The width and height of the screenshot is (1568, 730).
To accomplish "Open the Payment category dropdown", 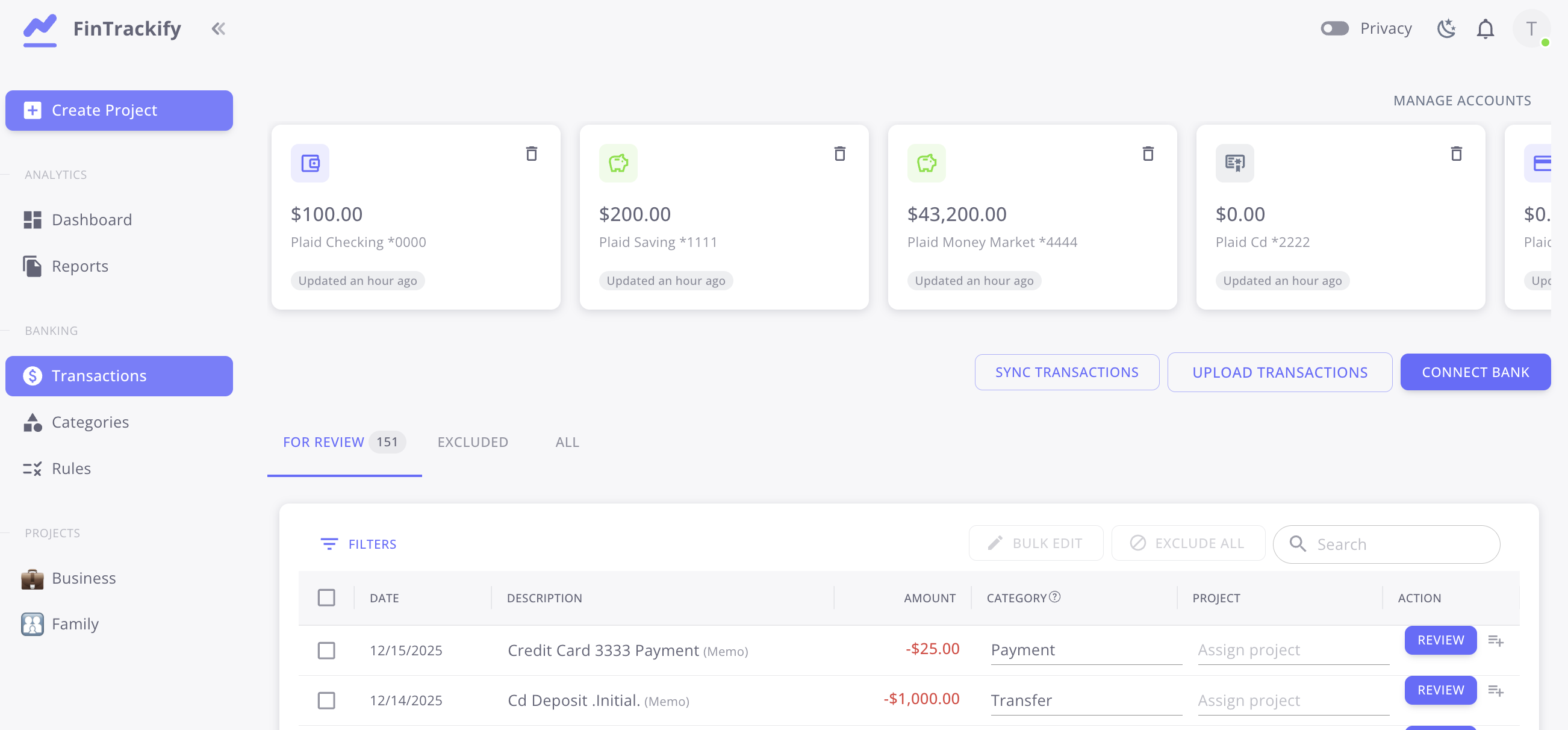I will point(1085,650).
